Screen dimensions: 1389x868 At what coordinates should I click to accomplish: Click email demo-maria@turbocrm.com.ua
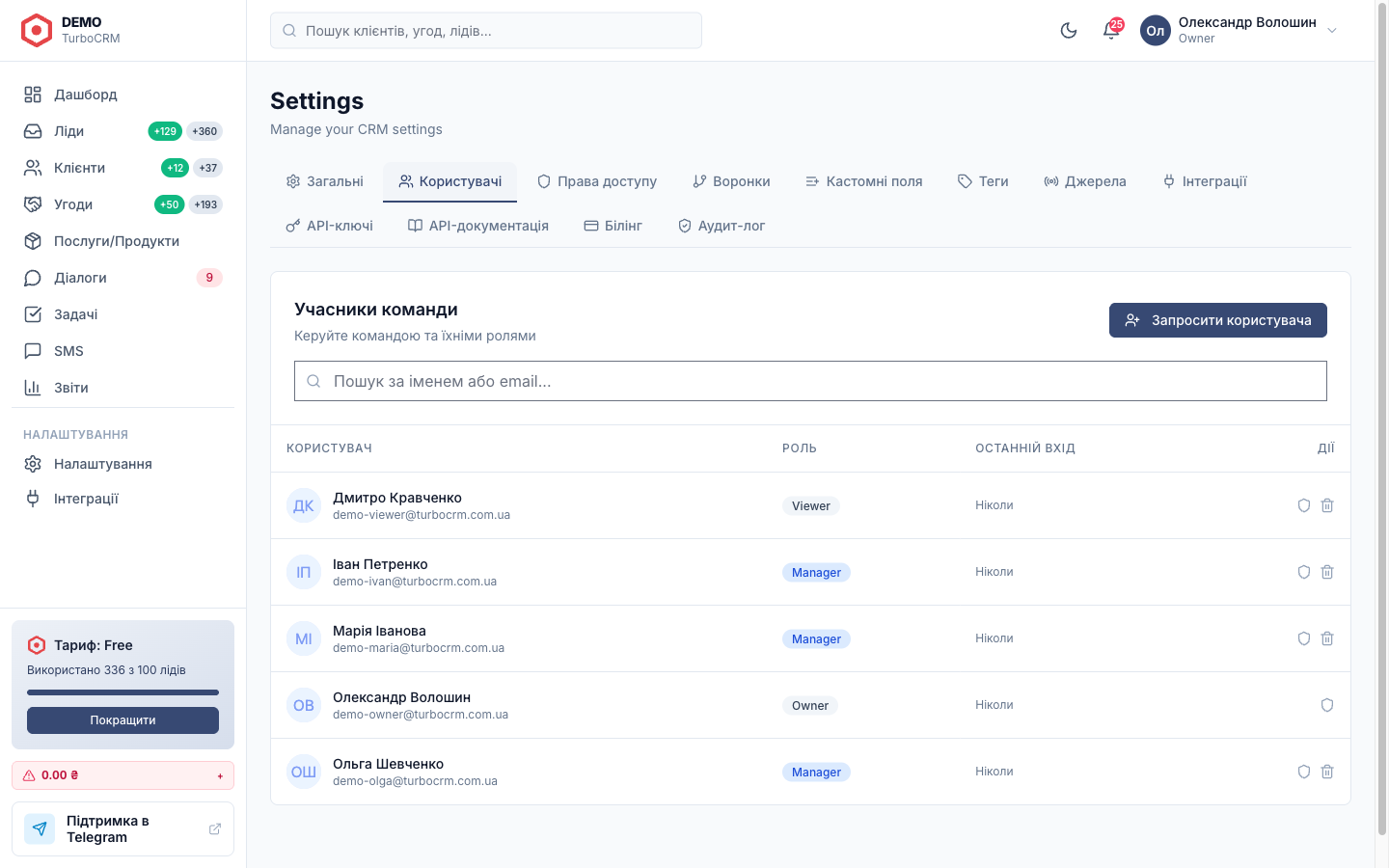pos(419,648)
